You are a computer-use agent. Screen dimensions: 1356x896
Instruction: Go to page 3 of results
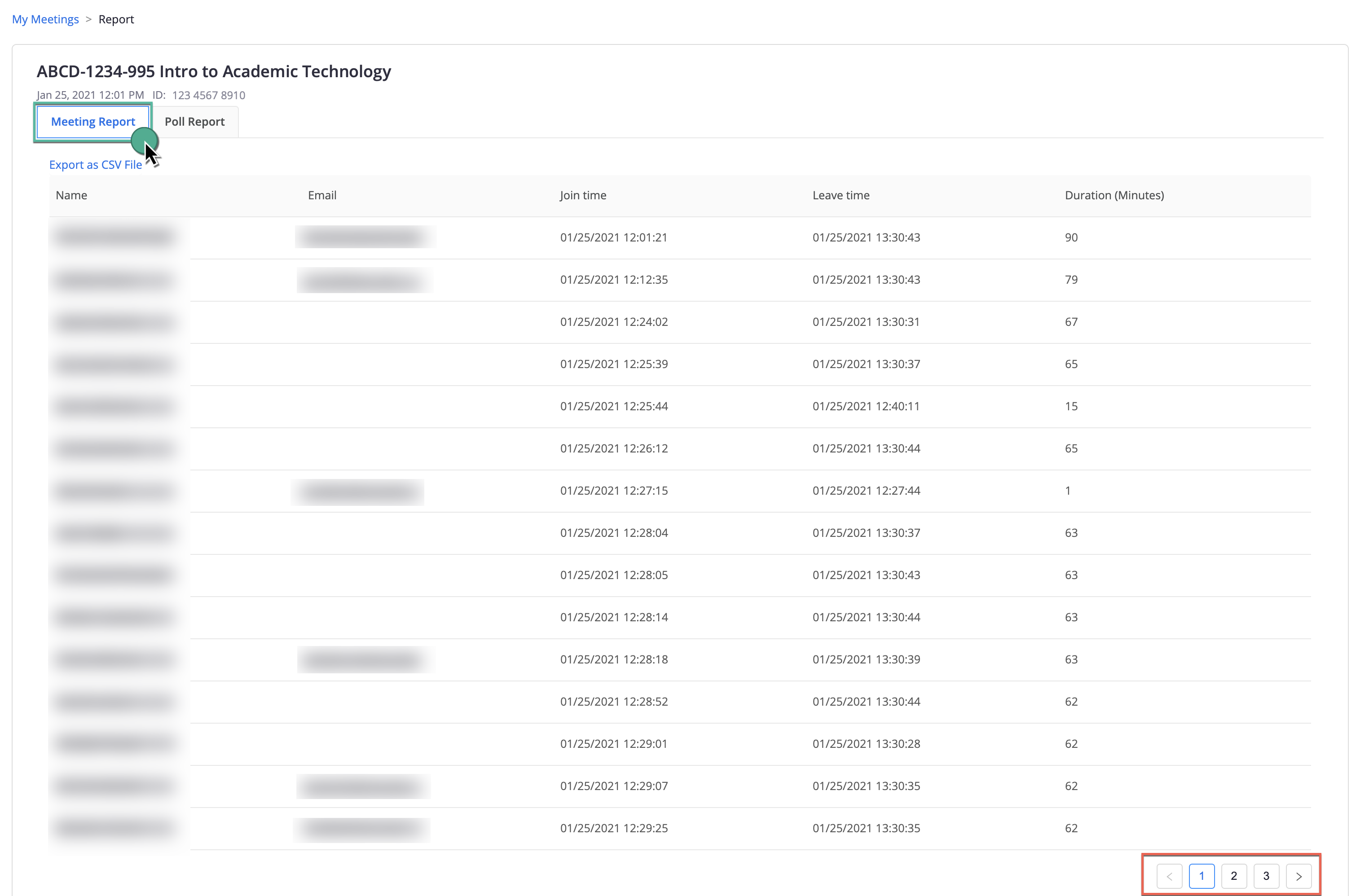click(x=1266, y=876)
